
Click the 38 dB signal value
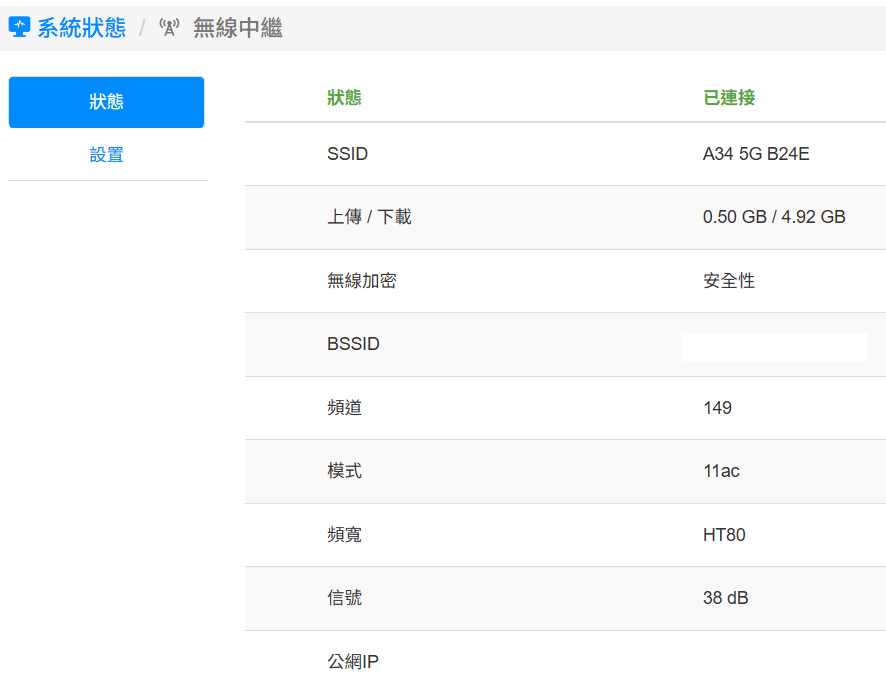click(x=725, y=598)
